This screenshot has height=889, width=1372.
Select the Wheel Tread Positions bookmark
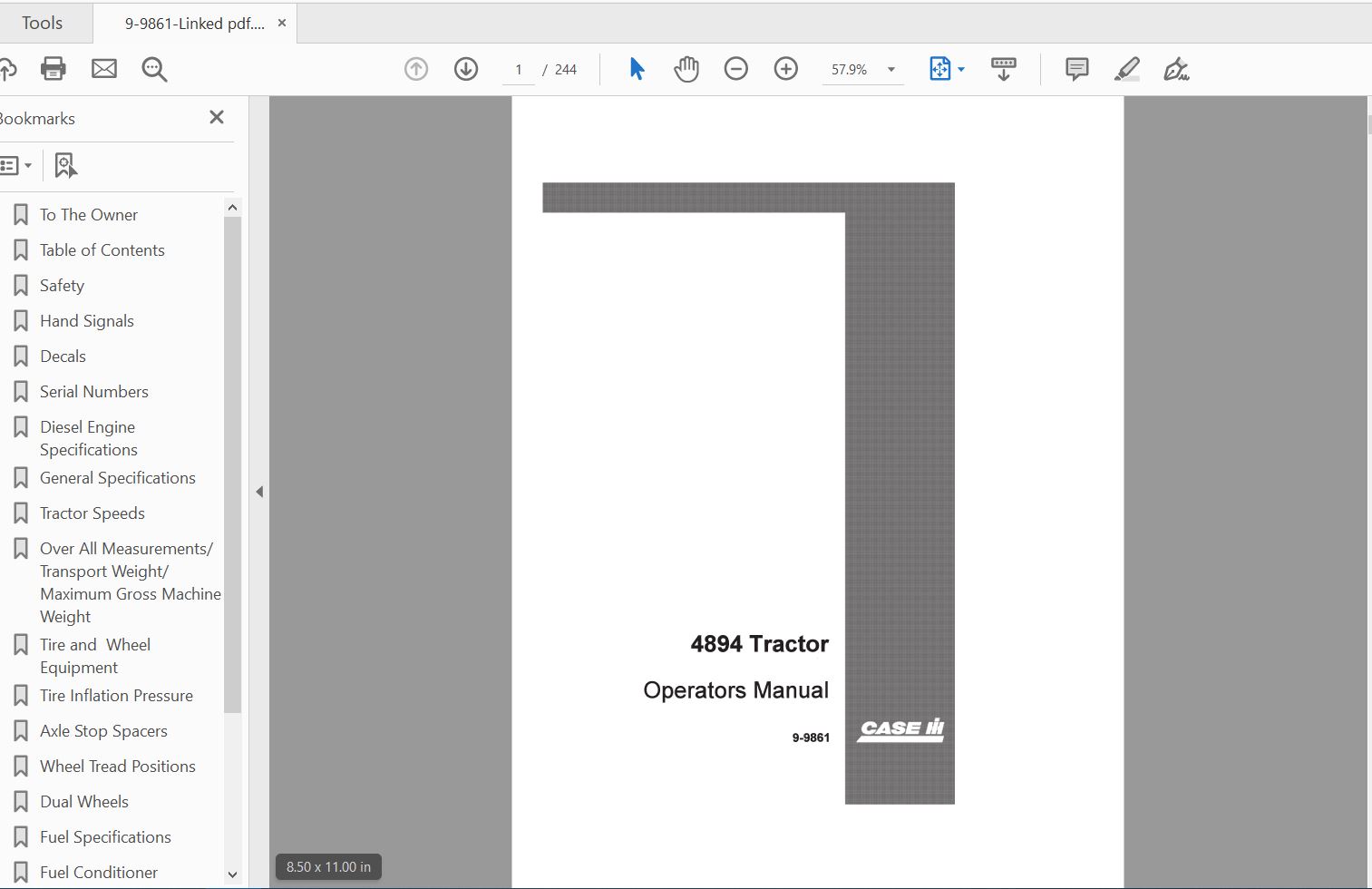pos(118,767)
